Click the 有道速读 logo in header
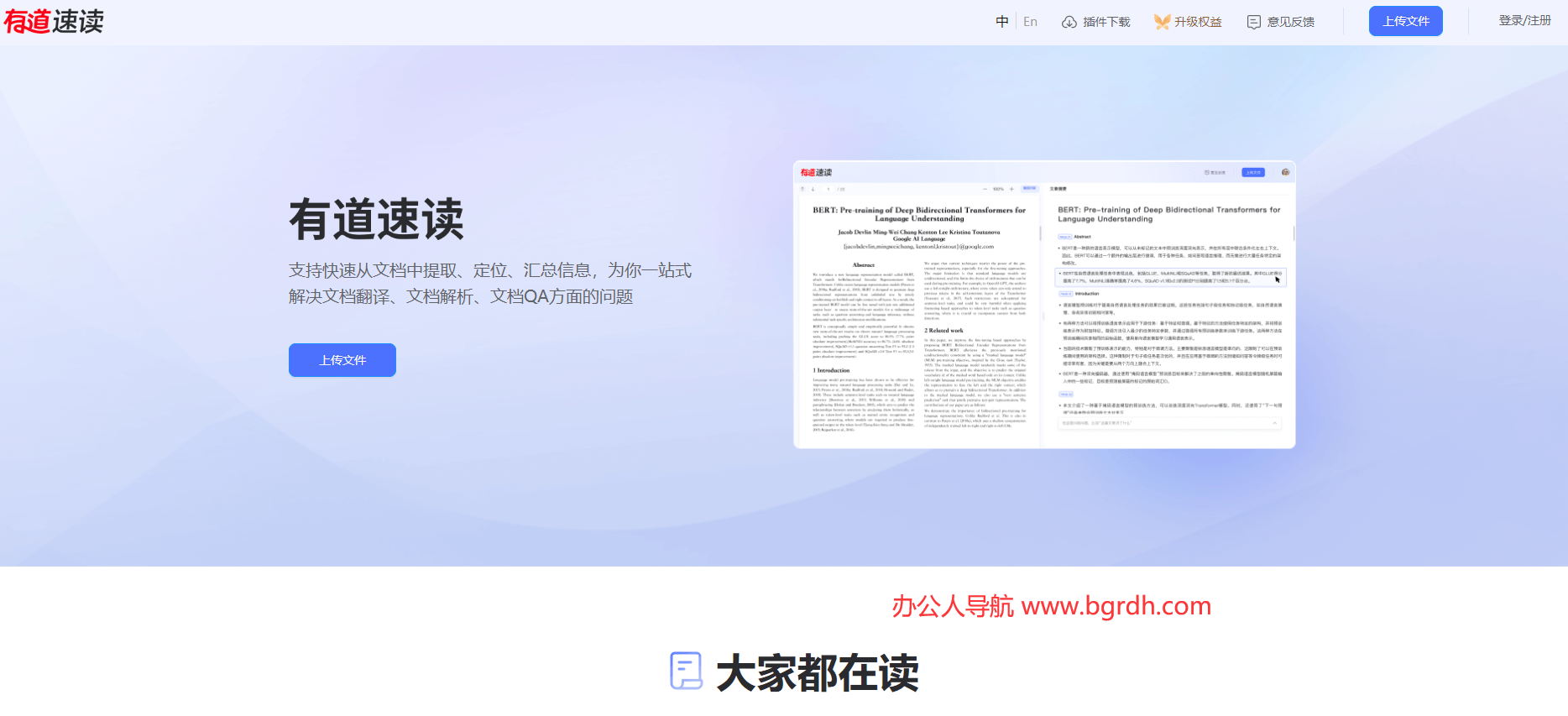The height and width of the screenshot is (716, 1568). tap(54, 21)
